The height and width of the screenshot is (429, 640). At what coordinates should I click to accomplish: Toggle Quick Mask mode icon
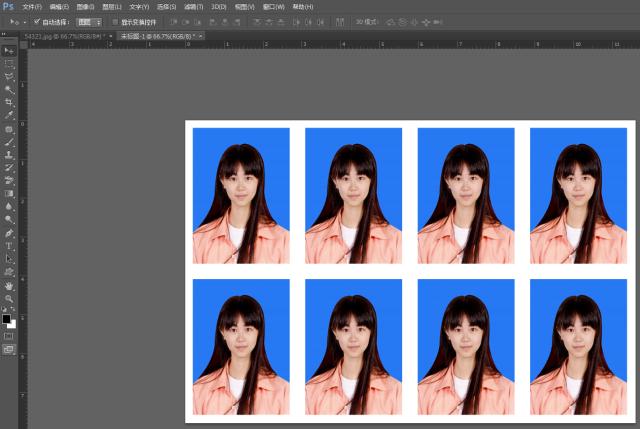click(x=9, y=336)
